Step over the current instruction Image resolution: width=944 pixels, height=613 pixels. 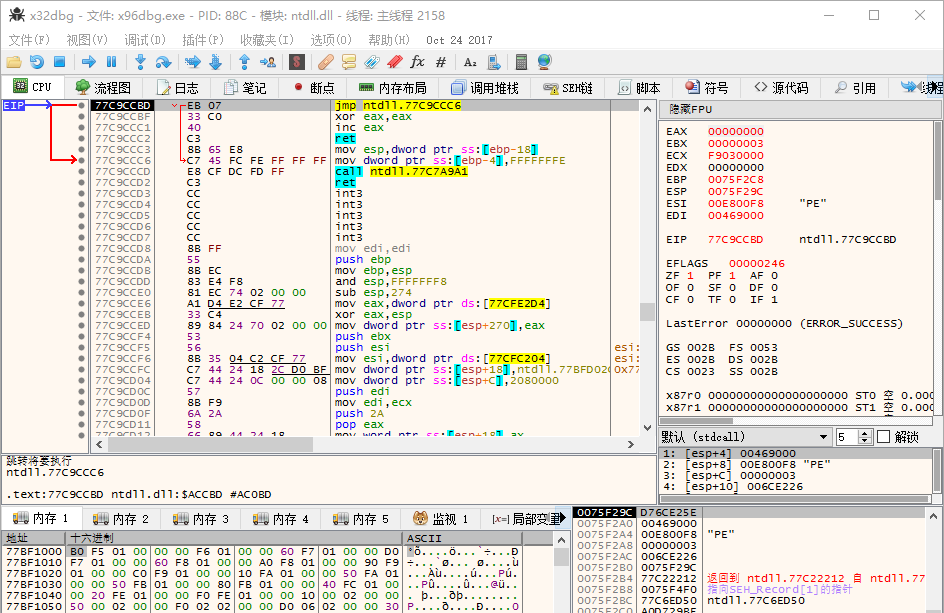(x=163, y=62)
